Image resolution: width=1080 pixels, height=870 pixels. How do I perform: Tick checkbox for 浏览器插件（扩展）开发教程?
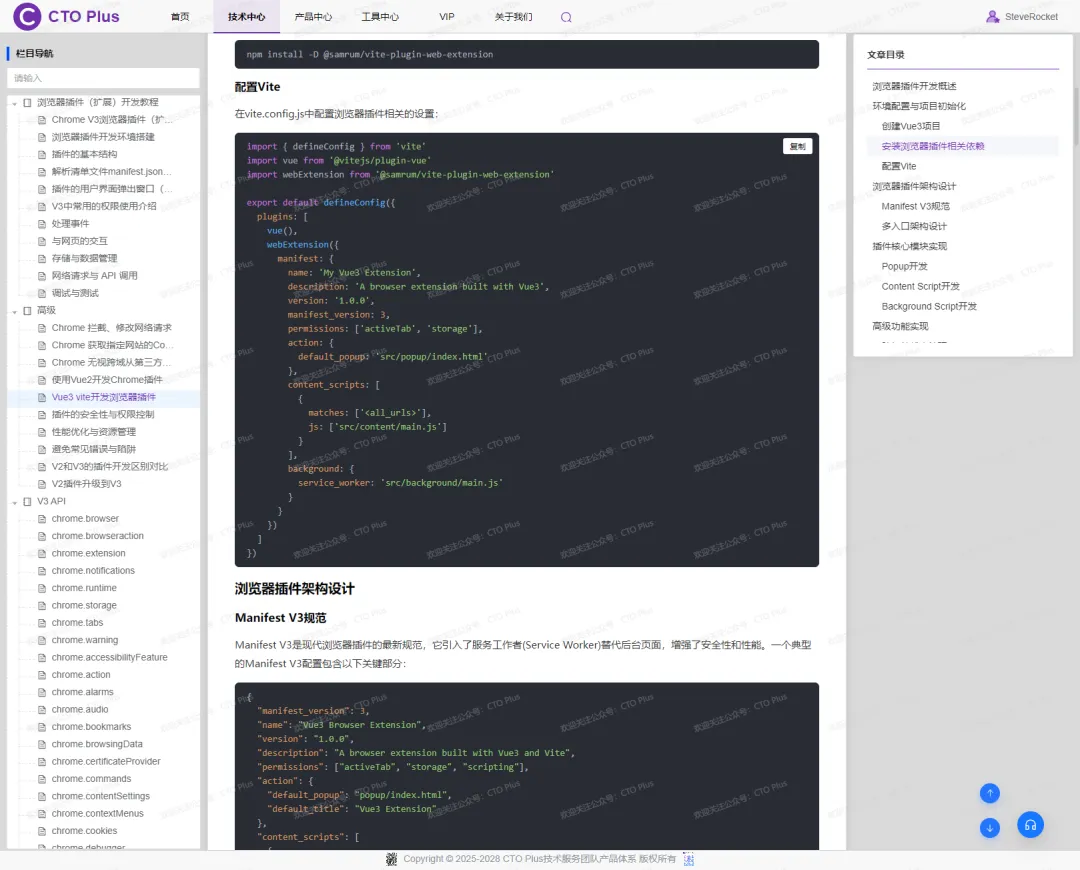28,103
